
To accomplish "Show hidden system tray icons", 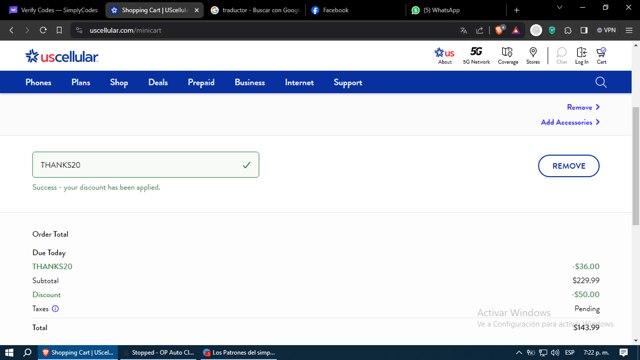I will click(x=519, y=352).
